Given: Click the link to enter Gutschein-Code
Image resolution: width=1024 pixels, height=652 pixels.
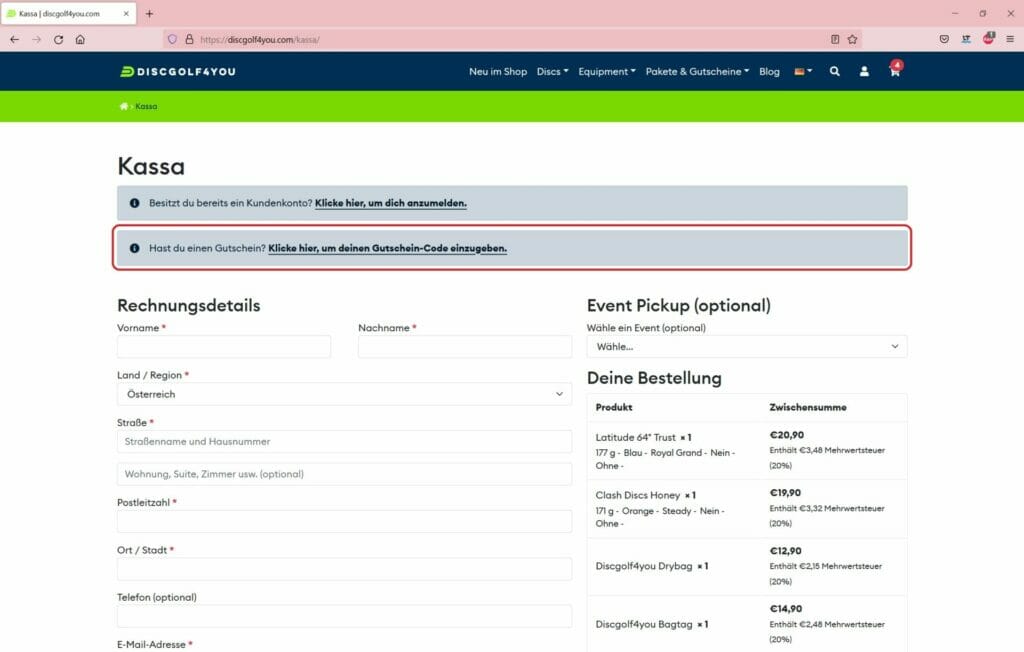Looking at the screenshot, I should 387,248.
